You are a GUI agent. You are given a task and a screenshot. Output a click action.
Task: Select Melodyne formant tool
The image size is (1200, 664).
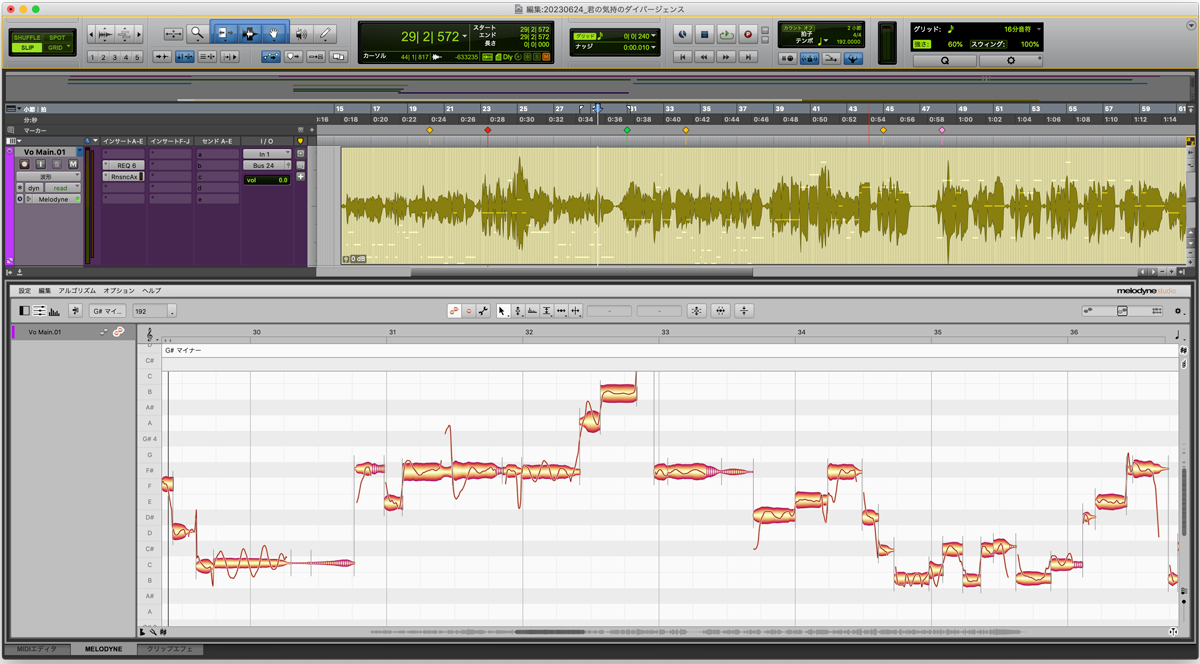[x=532, y=311]
